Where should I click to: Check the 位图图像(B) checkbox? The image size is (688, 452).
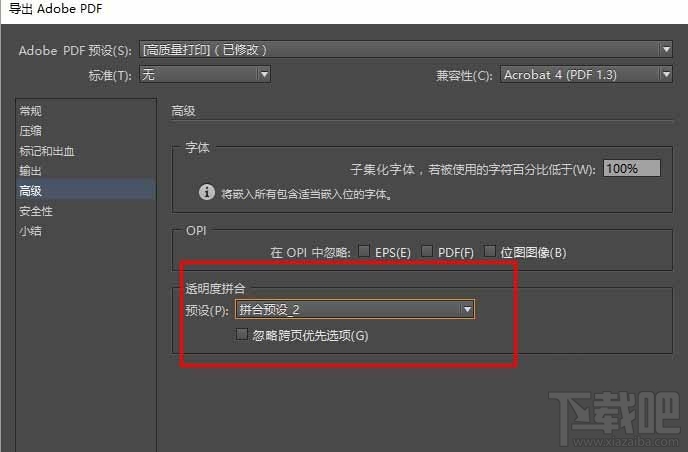click(x=489, y=251)
